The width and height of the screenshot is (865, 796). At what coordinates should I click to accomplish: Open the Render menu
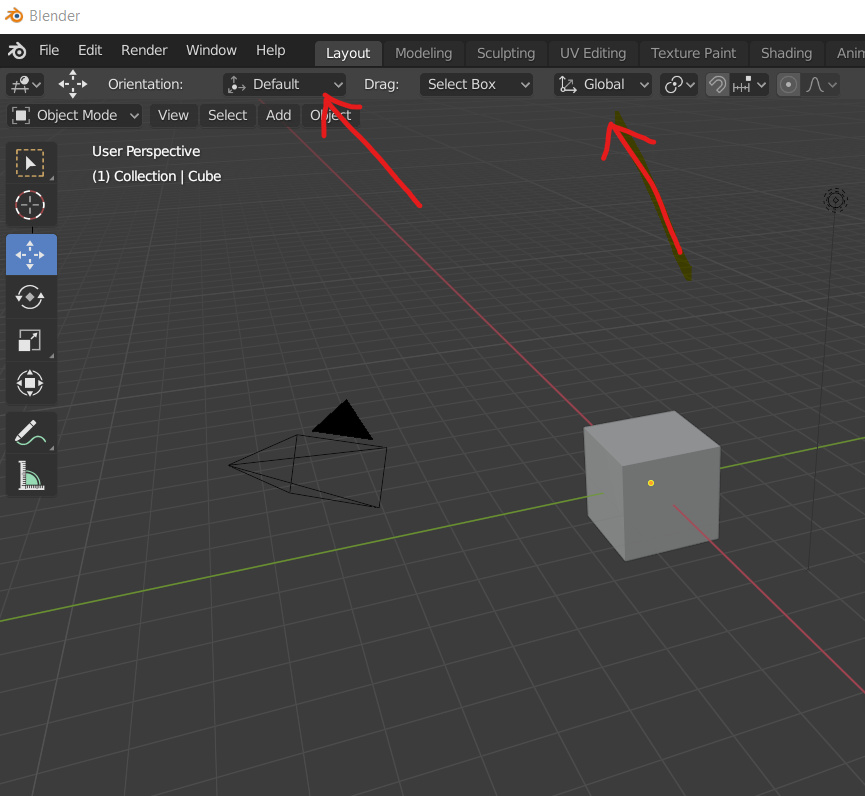click(x=144, y=50)
